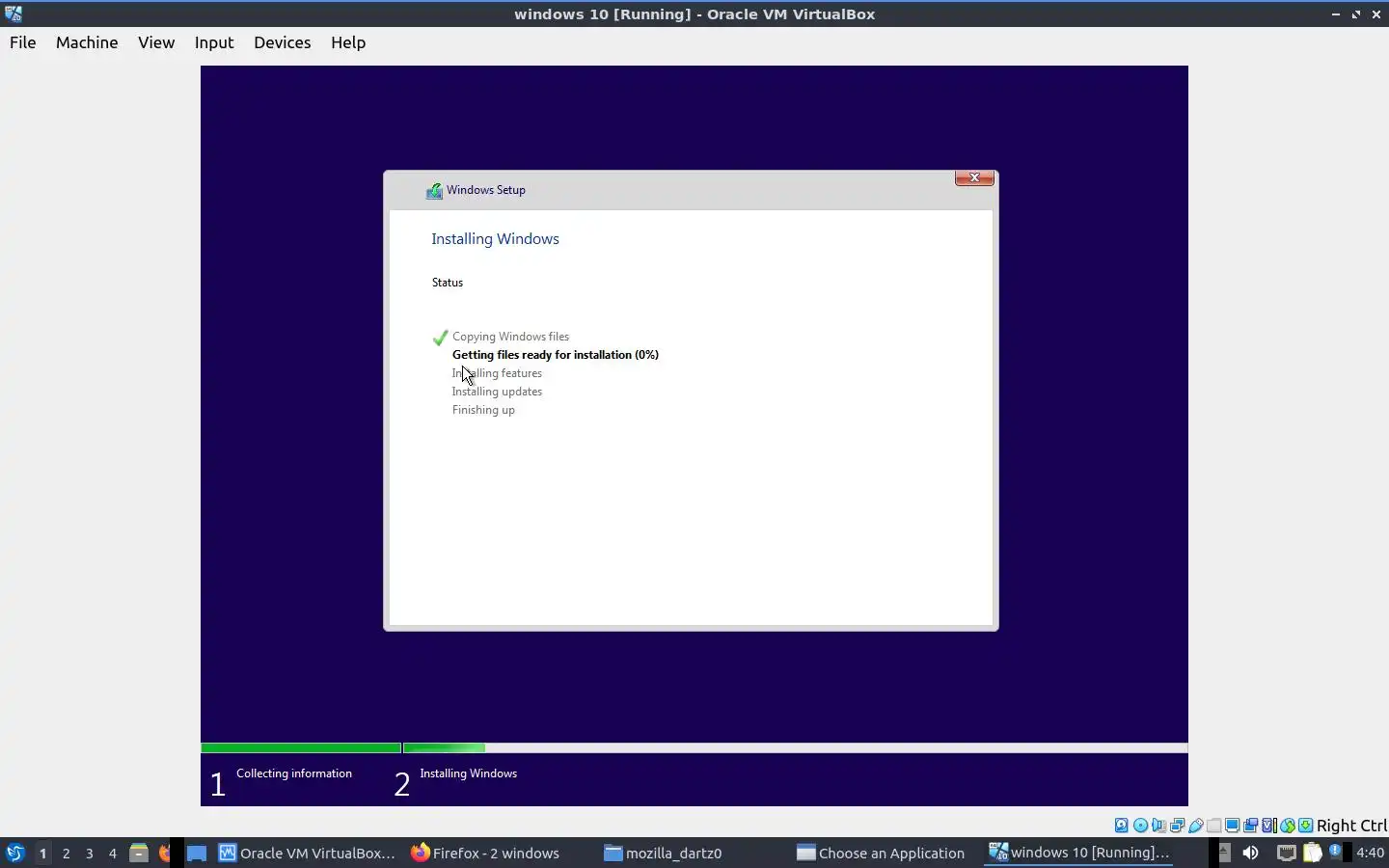
Task: Switch to workspace 2
Action: pos(66,853)
